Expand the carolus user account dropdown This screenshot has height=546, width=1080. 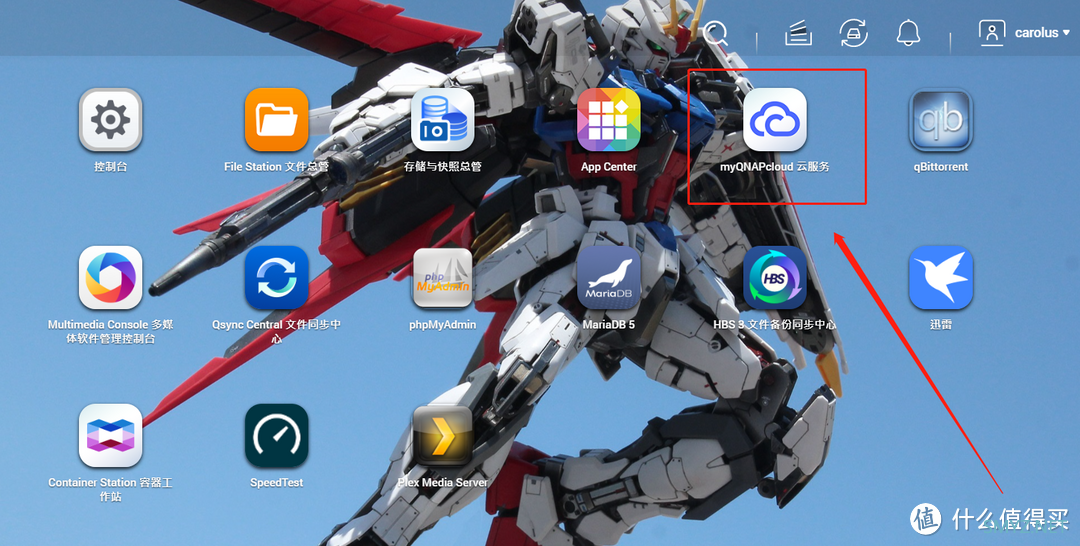1025,32
